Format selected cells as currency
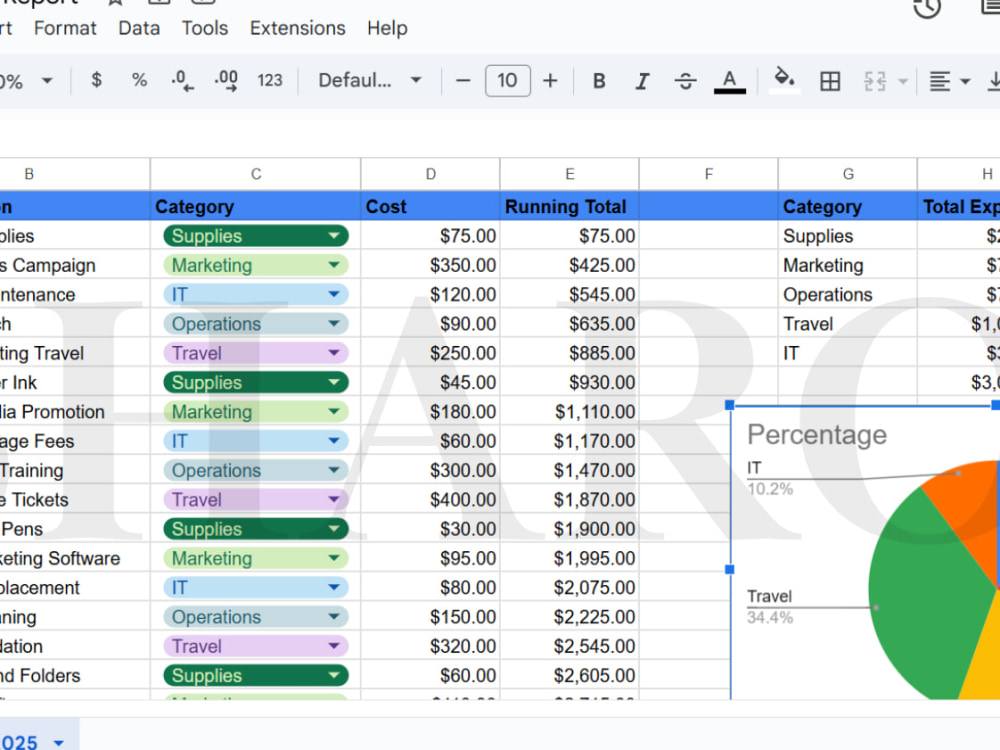 coord(96,80)
